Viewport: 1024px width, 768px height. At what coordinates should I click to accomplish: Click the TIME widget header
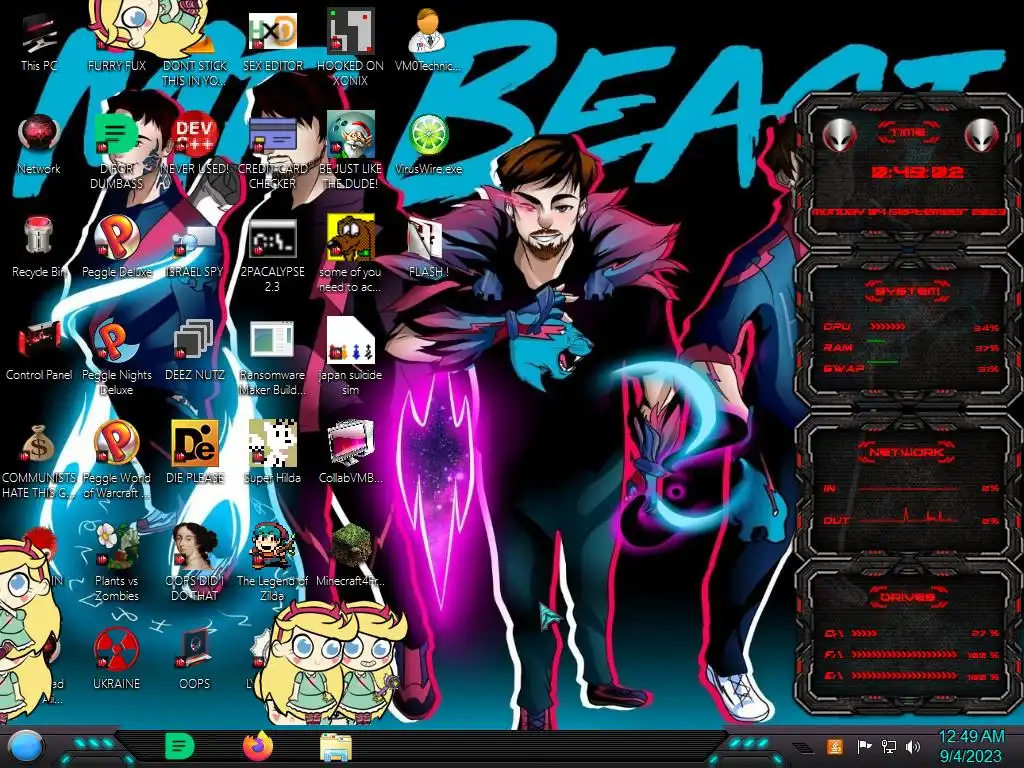click(908, 133)
